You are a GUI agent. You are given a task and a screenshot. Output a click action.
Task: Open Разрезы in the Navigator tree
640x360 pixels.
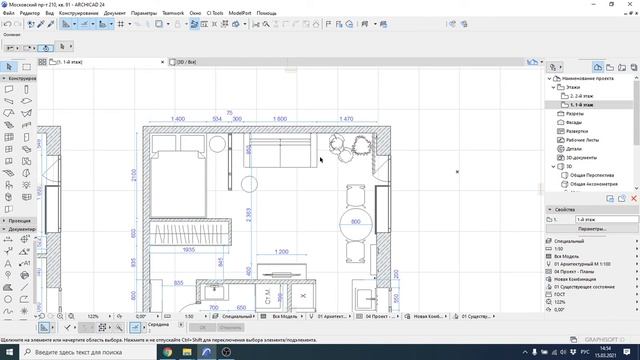tap(574, 113)
